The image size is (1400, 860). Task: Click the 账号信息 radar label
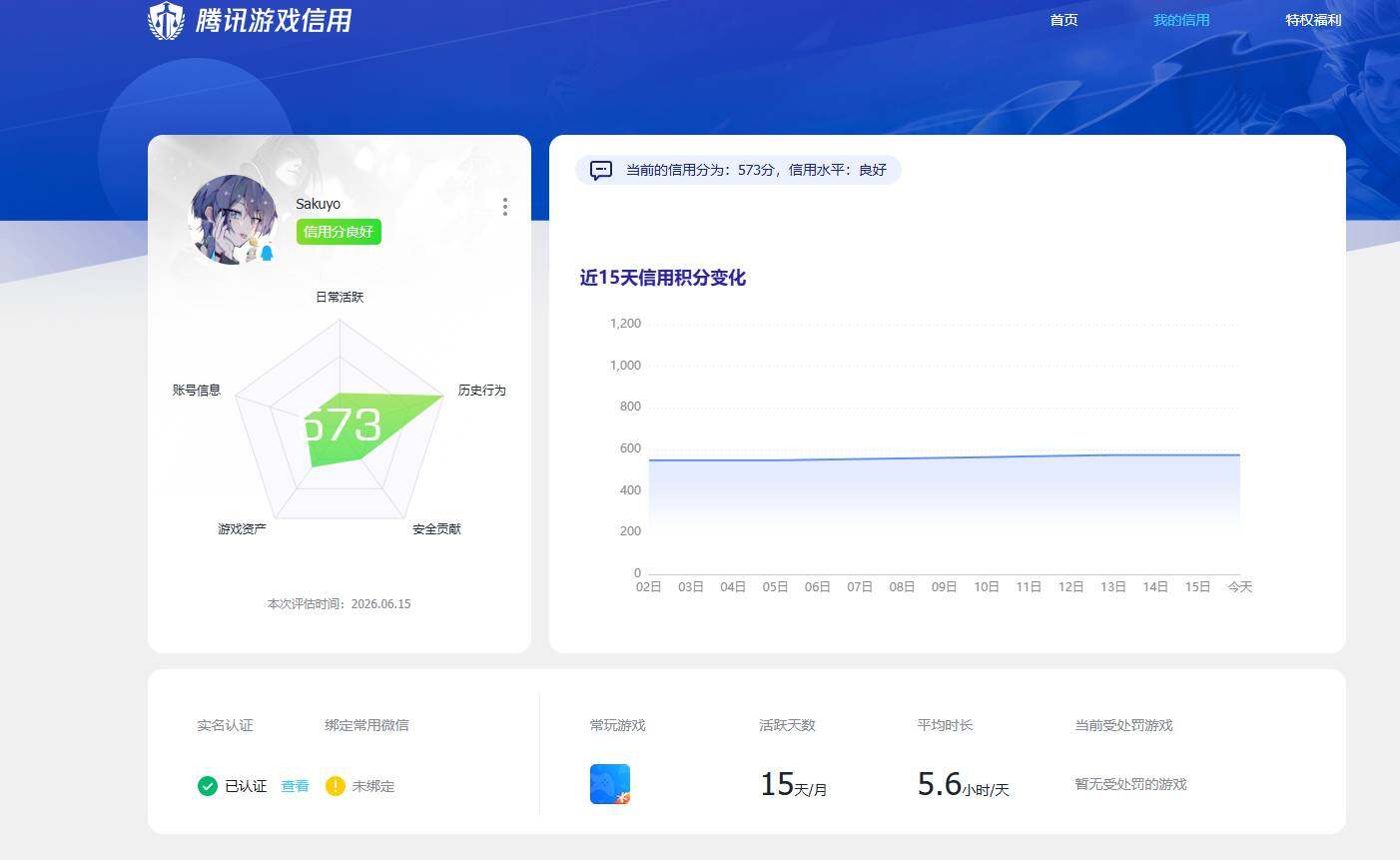click(x=197, y=390)
